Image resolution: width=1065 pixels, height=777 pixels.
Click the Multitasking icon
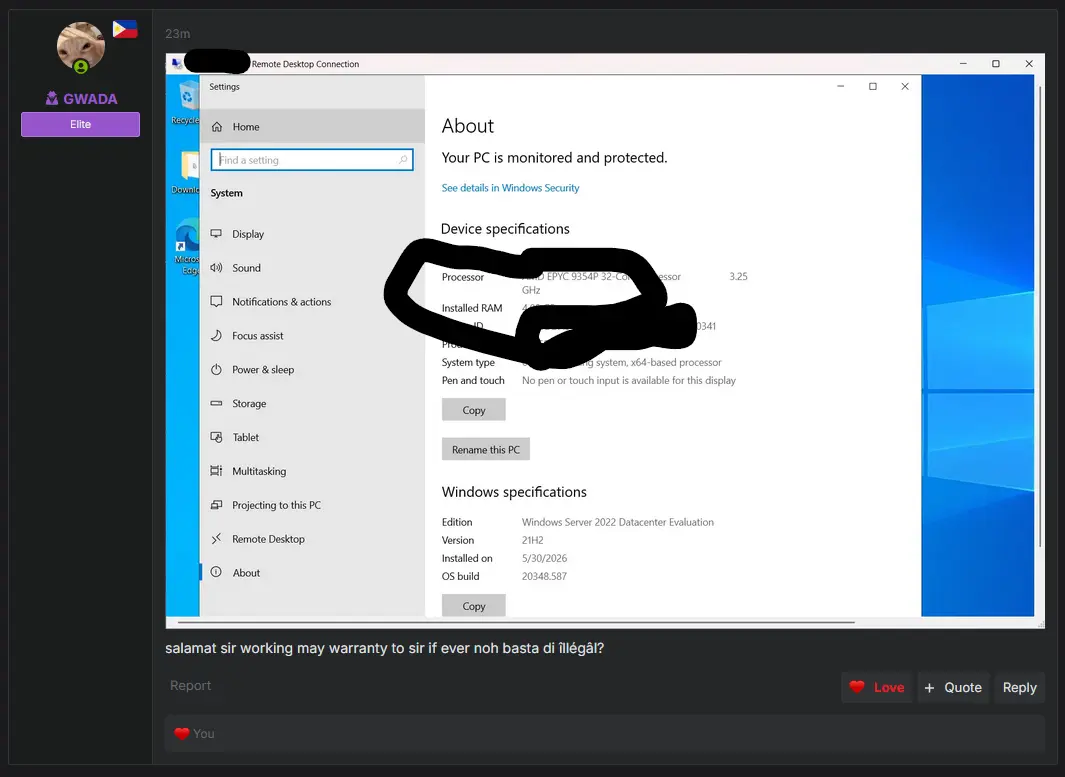pos(216,471)
